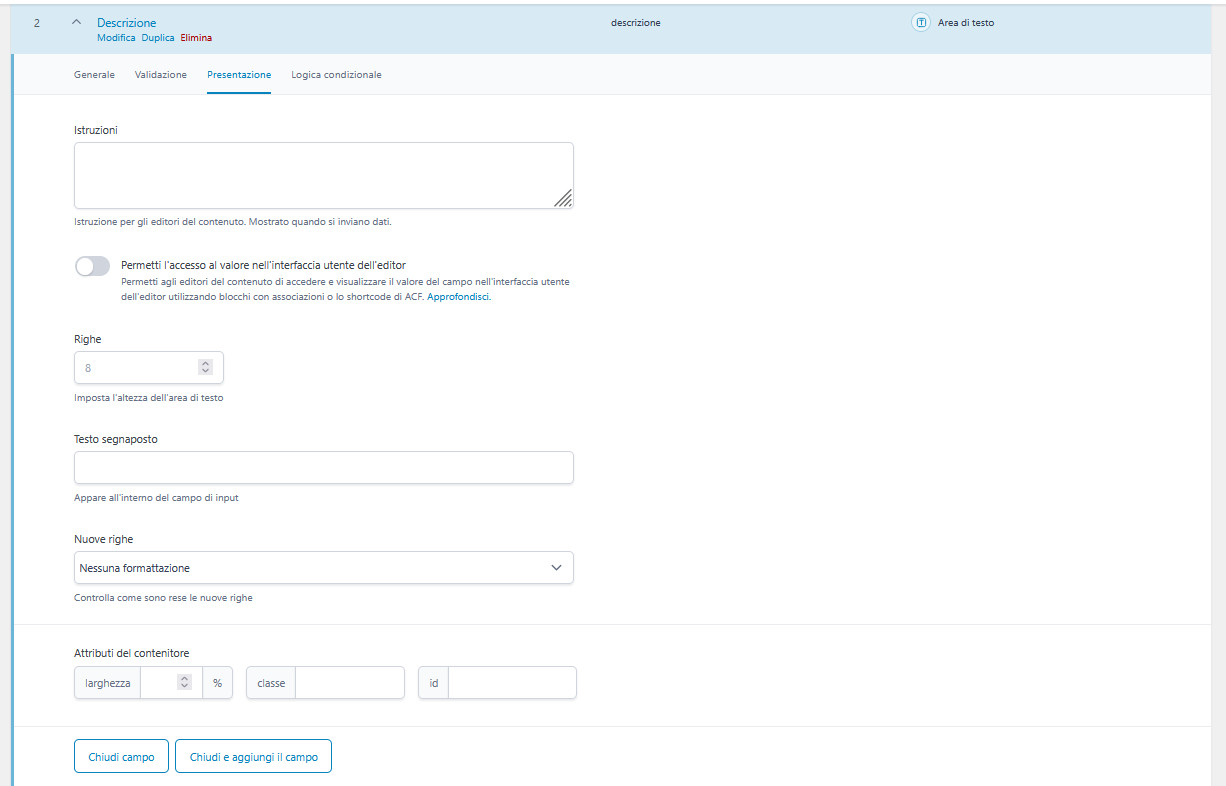Enable access to value in editor UI toggle

[x=92, y=266]
